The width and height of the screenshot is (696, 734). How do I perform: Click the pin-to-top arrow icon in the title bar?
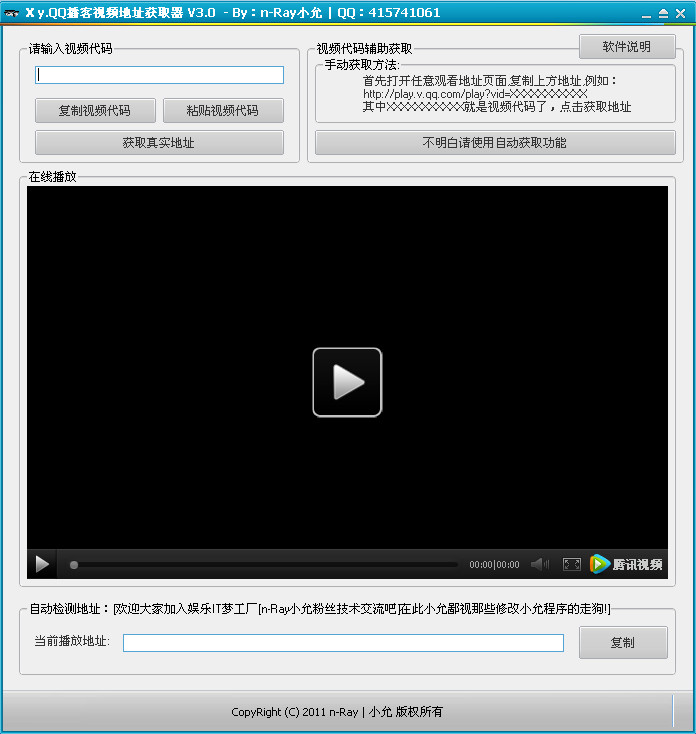(663, 14)
